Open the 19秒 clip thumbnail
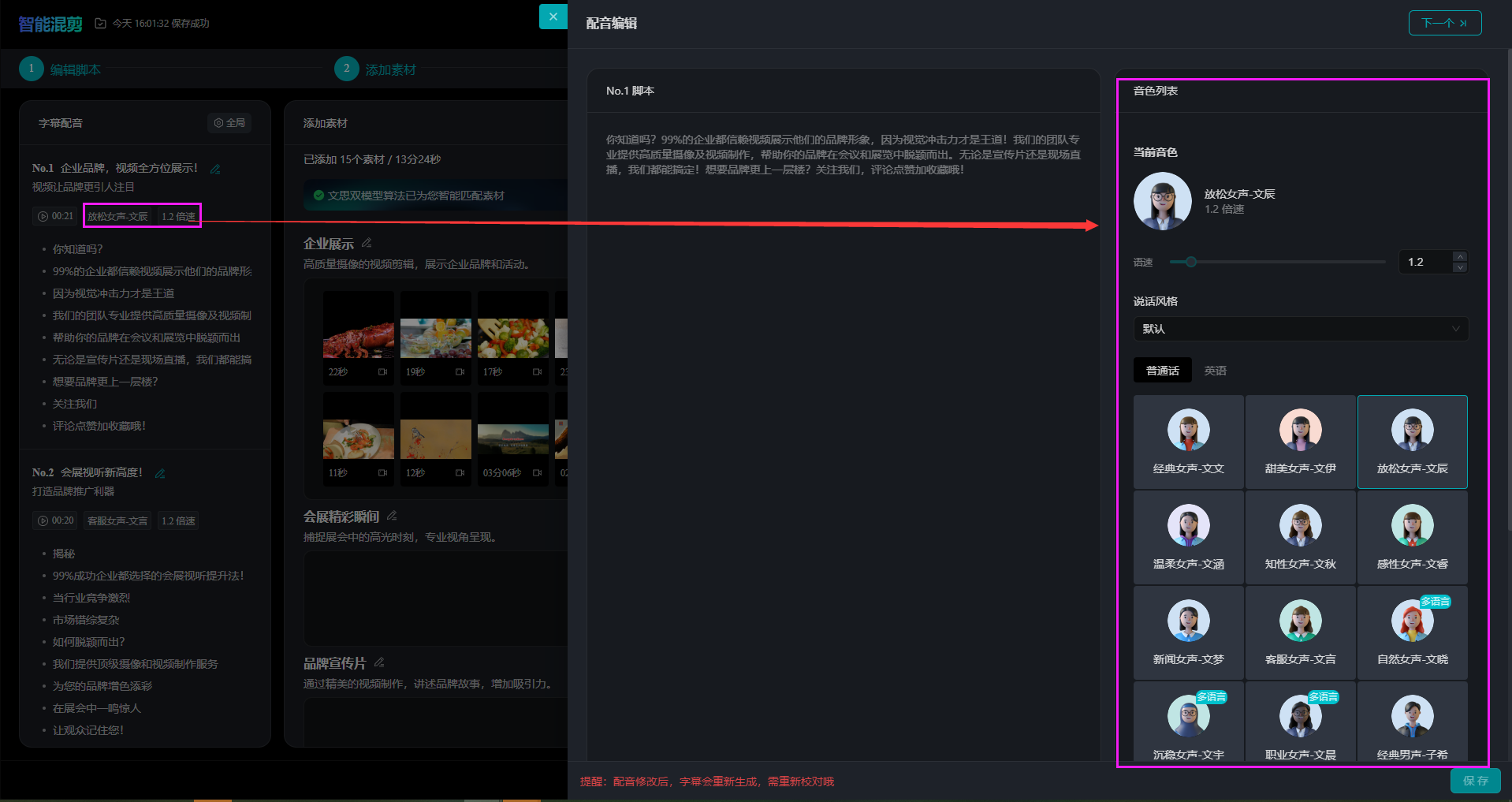The height and width of the screenshot is (802, 1512). click(435, 338)
